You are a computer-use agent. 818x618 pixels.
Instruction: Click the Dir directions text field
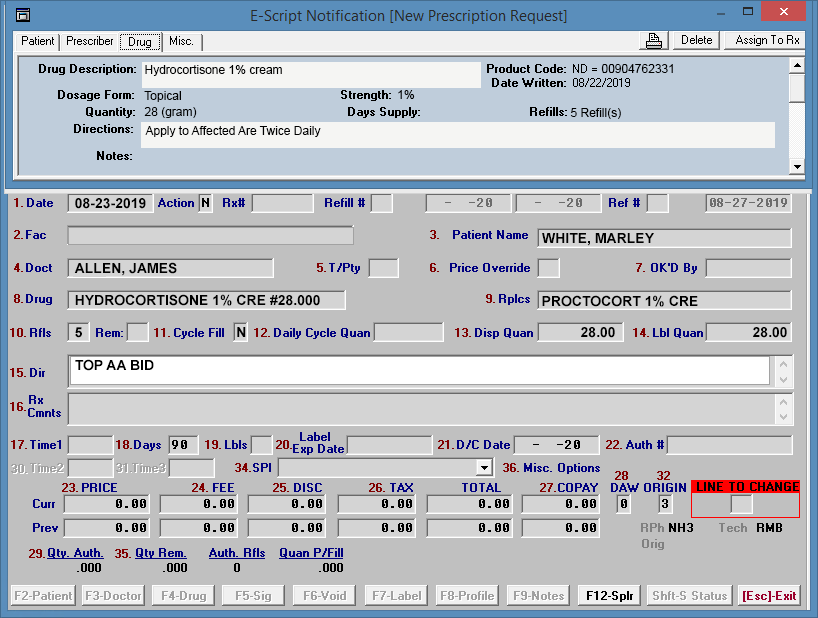(x=418, y=370)
